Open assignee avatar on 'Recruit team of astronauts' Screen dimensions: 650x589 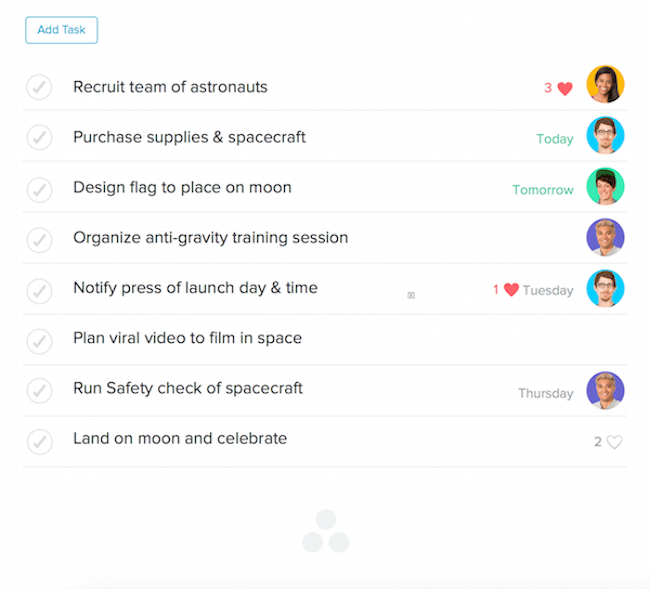click(605, 85)
